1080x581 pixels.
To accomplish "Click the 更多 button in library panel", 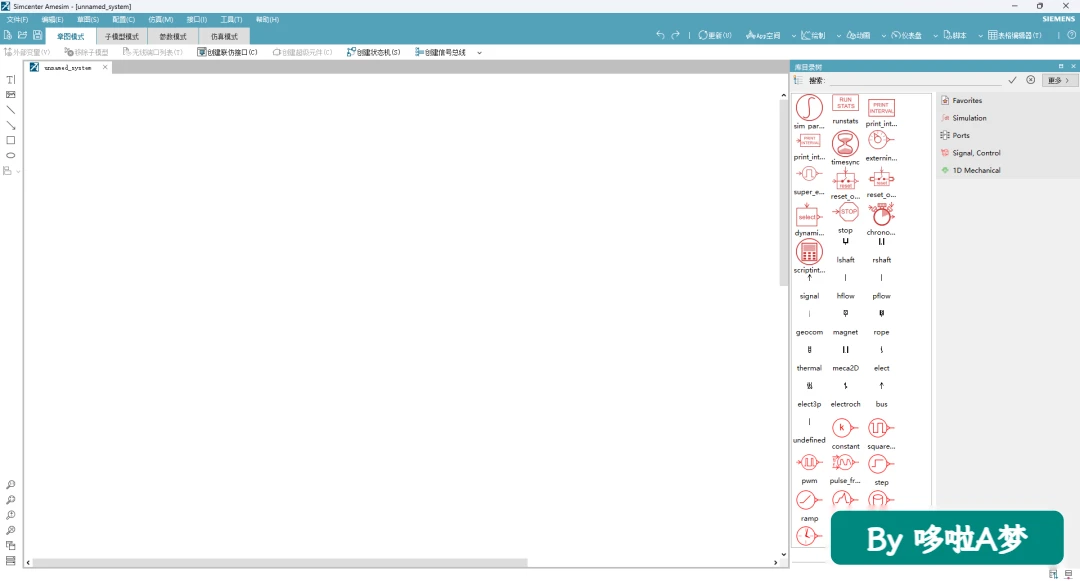I will (x=1059, y=81).
